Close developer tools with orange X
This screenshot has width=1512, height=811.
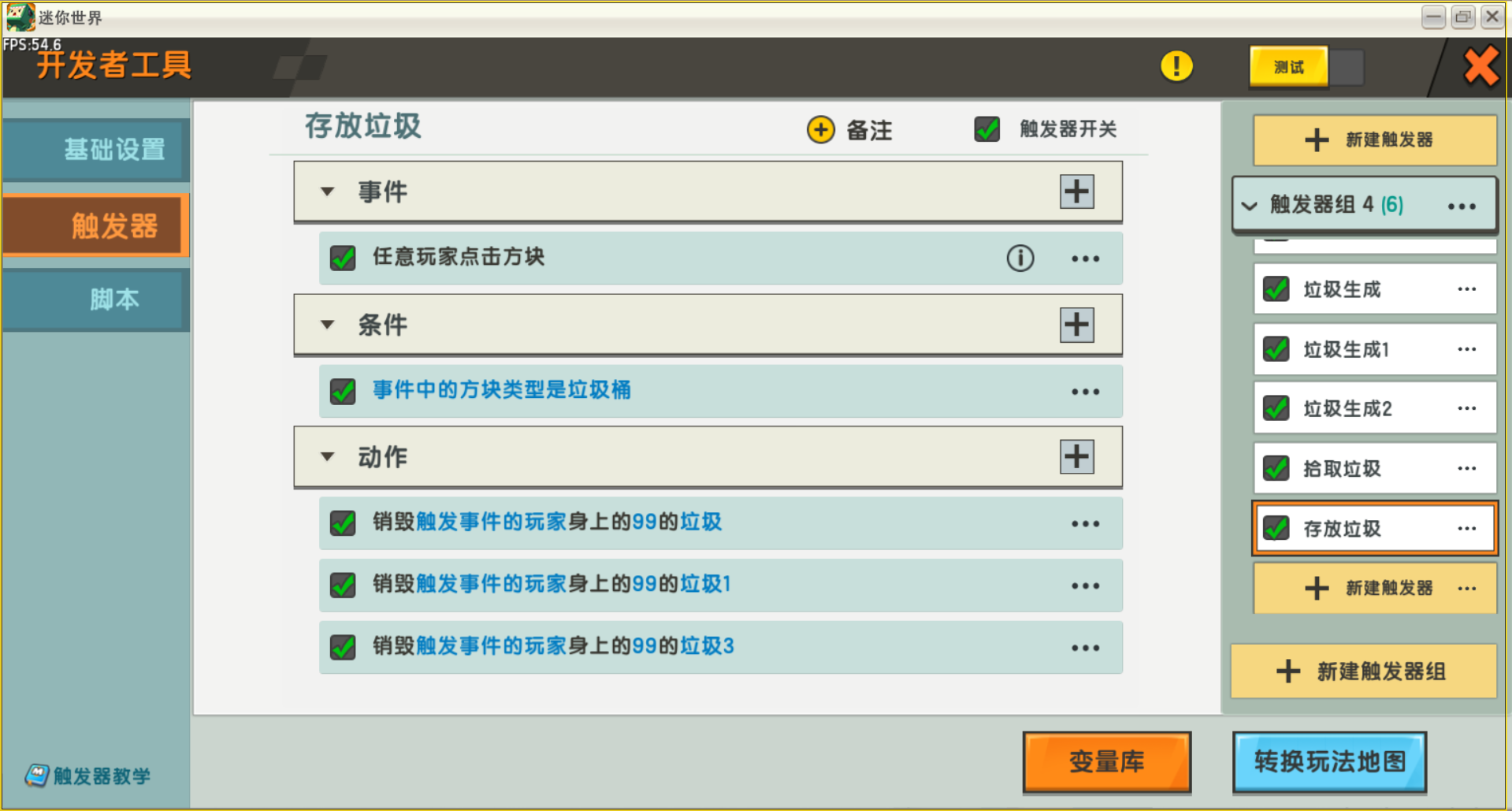(1480, 66)
